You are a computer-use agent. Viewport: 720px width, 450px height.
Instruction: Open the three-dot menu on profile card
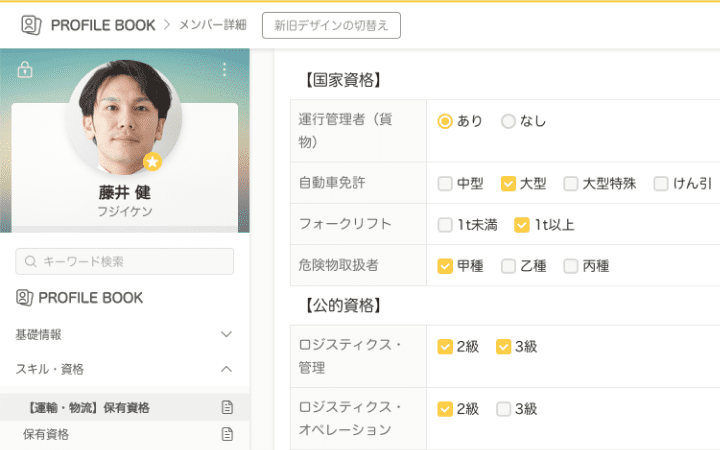(x=225, y=70)
